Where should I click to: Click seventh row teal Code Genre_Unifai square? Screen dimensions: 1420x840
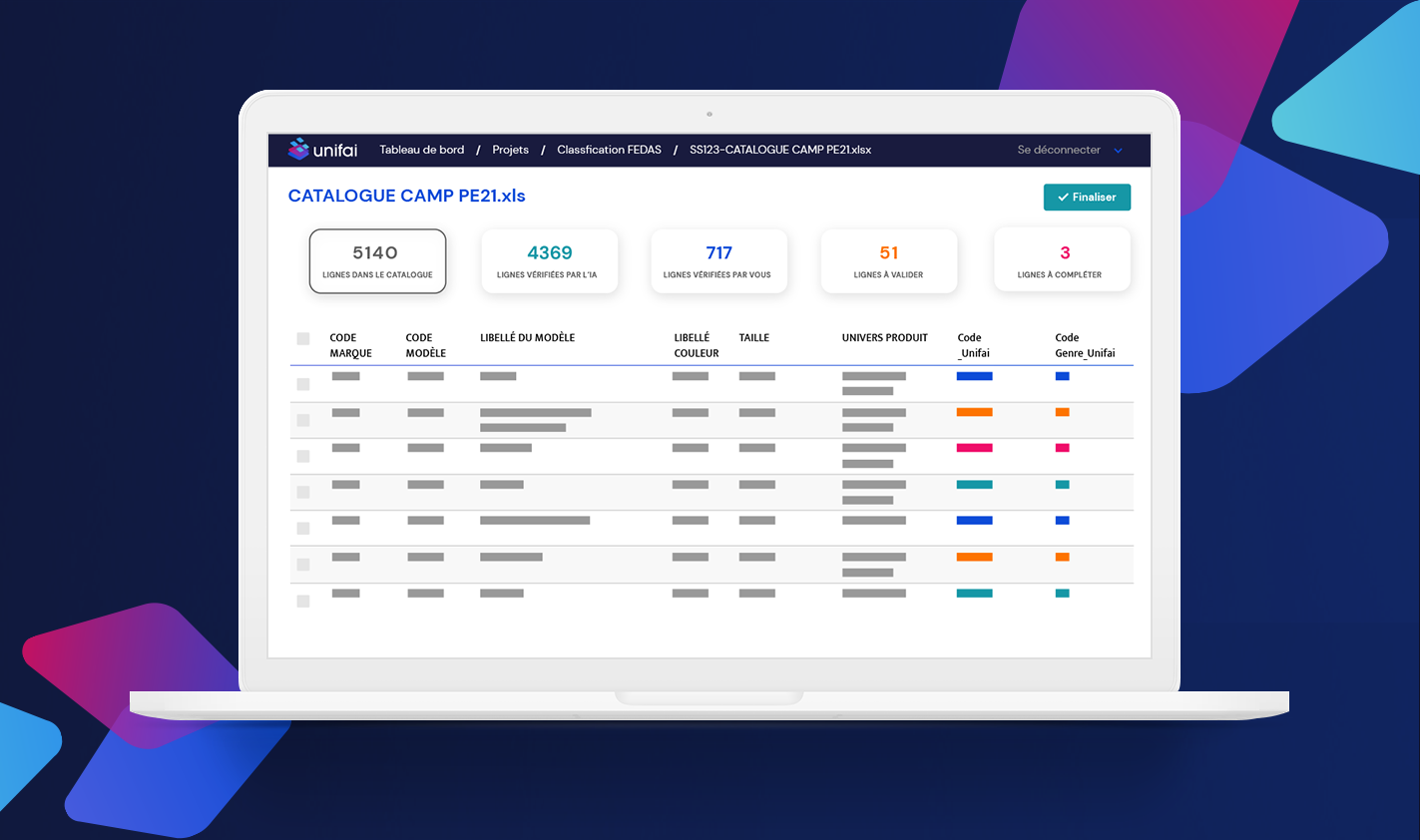pyautogui.click(x=1062, y=593)
